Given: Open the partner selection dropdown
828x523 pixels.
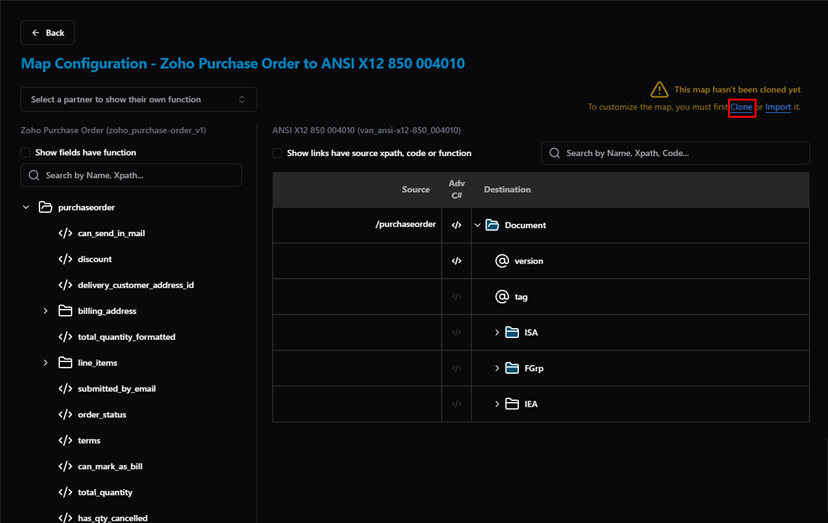Looking at the screenshot, I should [138, 99].
